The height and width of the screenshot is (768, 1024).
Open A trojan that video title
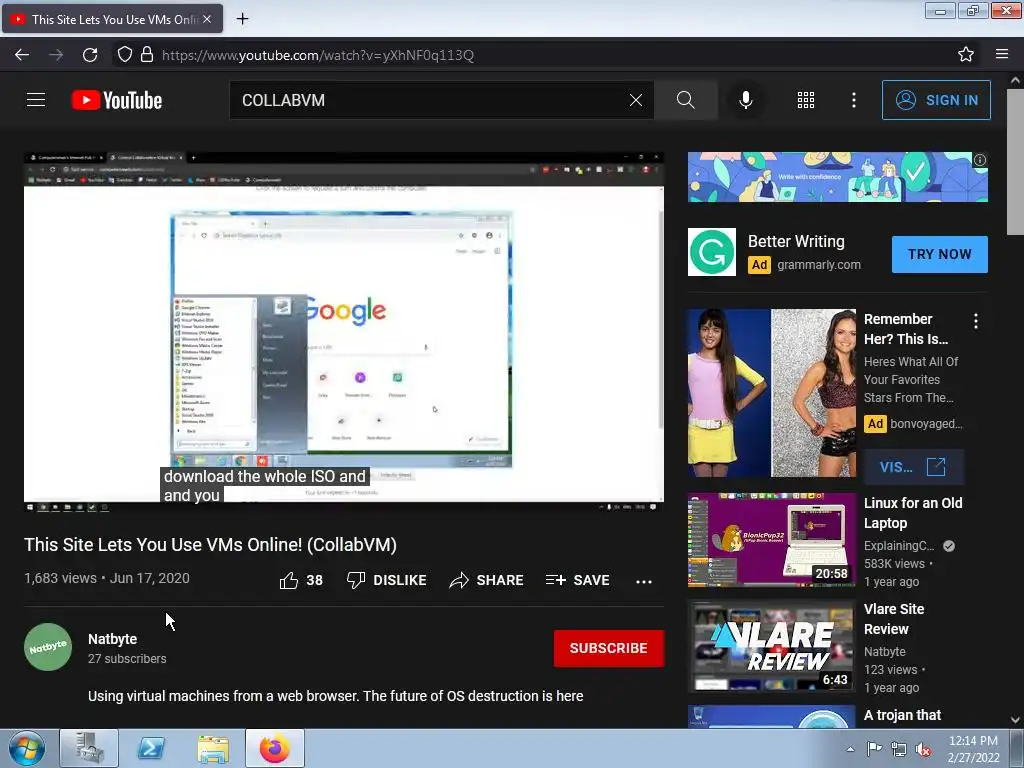[903, 715]
